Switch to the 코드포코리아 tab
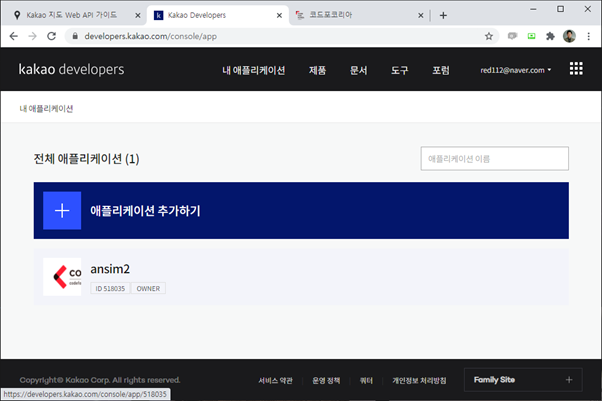Screen dimensions: 602x401 pos(331,15)
